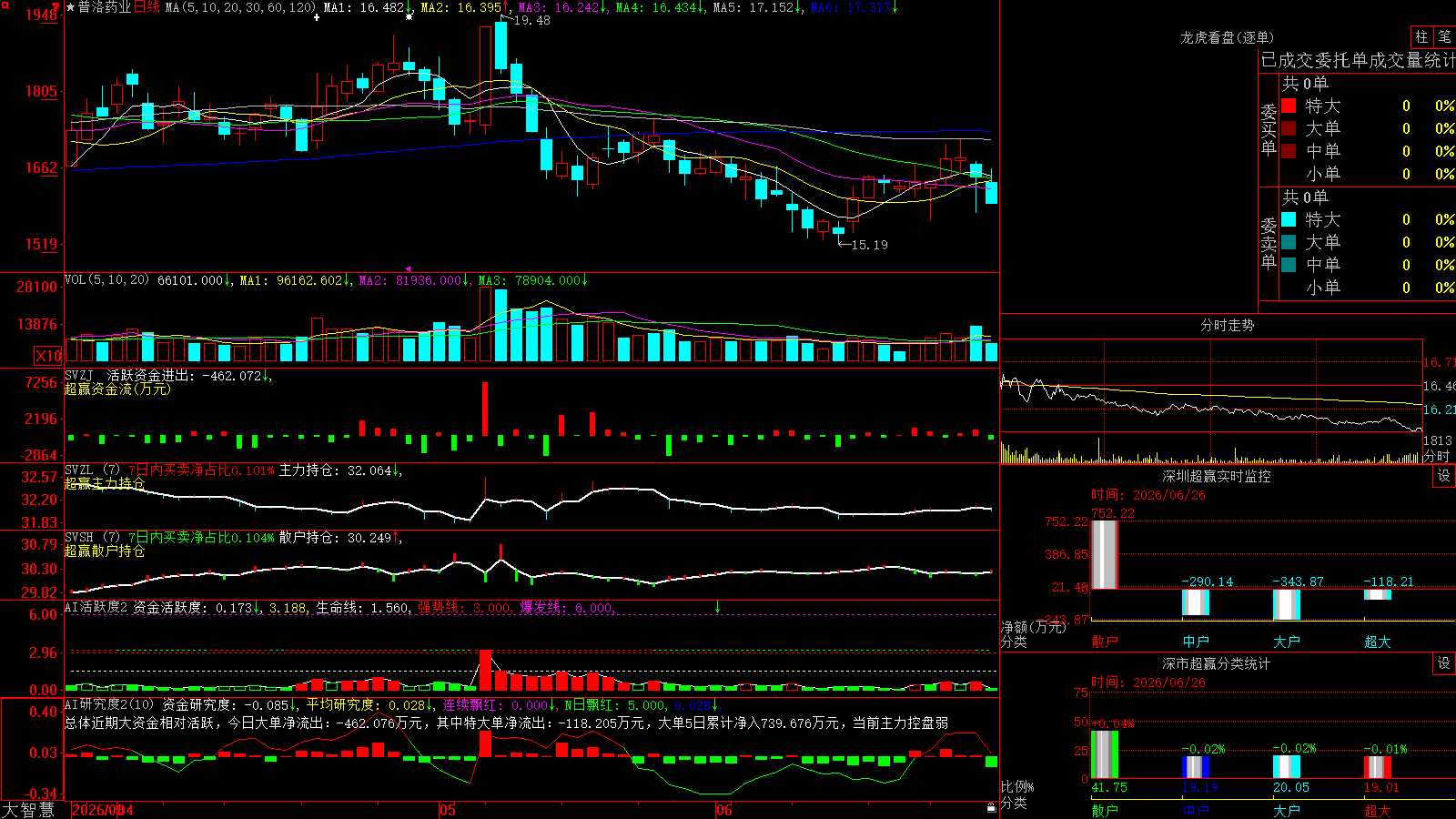Image resolution: width=1456 pixels, height=819 pixels.
Task: Click the MA(5,10,20,30,60,120) indicator parameters
Action: 240,7
